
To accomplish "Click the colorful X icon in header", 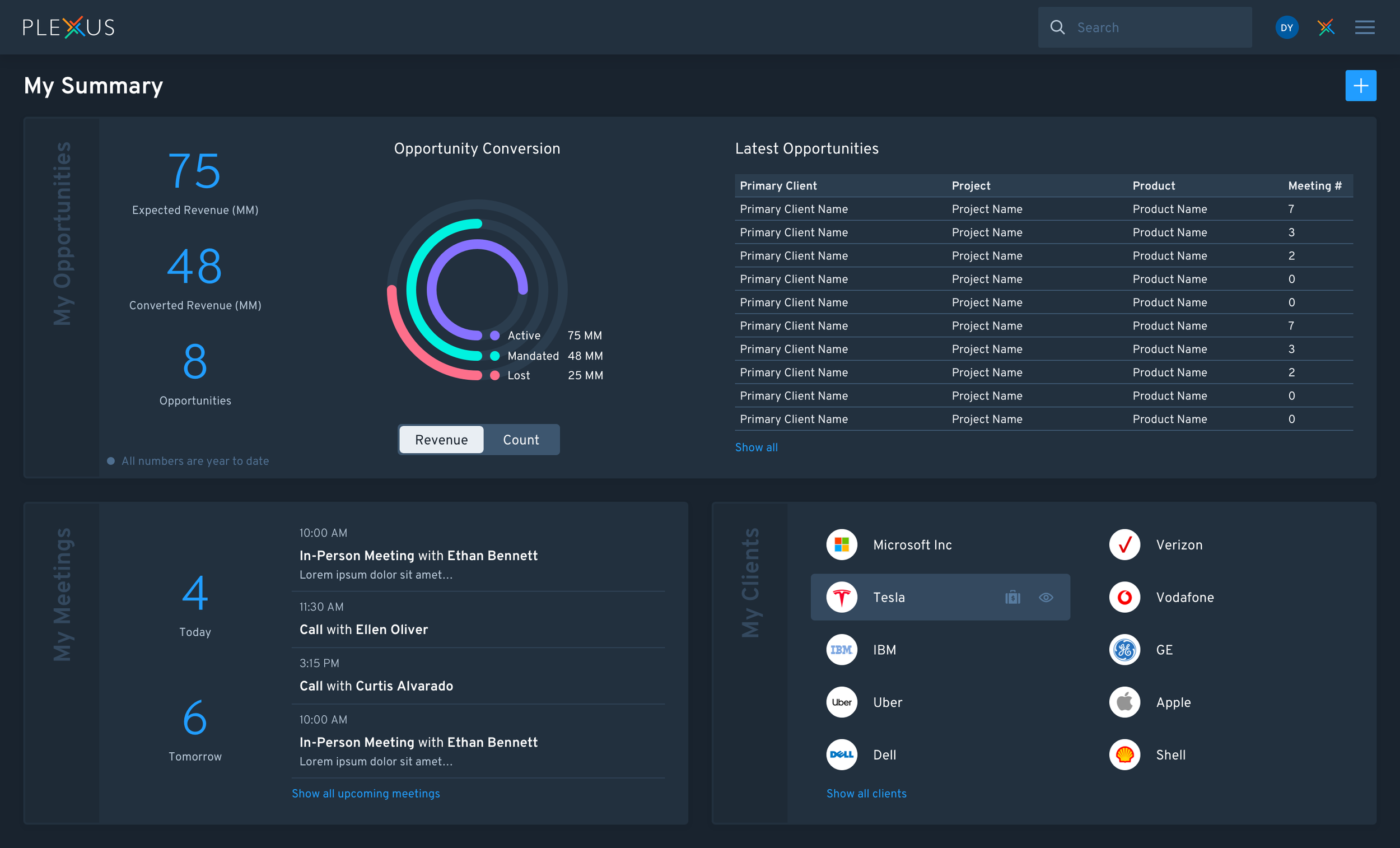I will (1326, 27).
